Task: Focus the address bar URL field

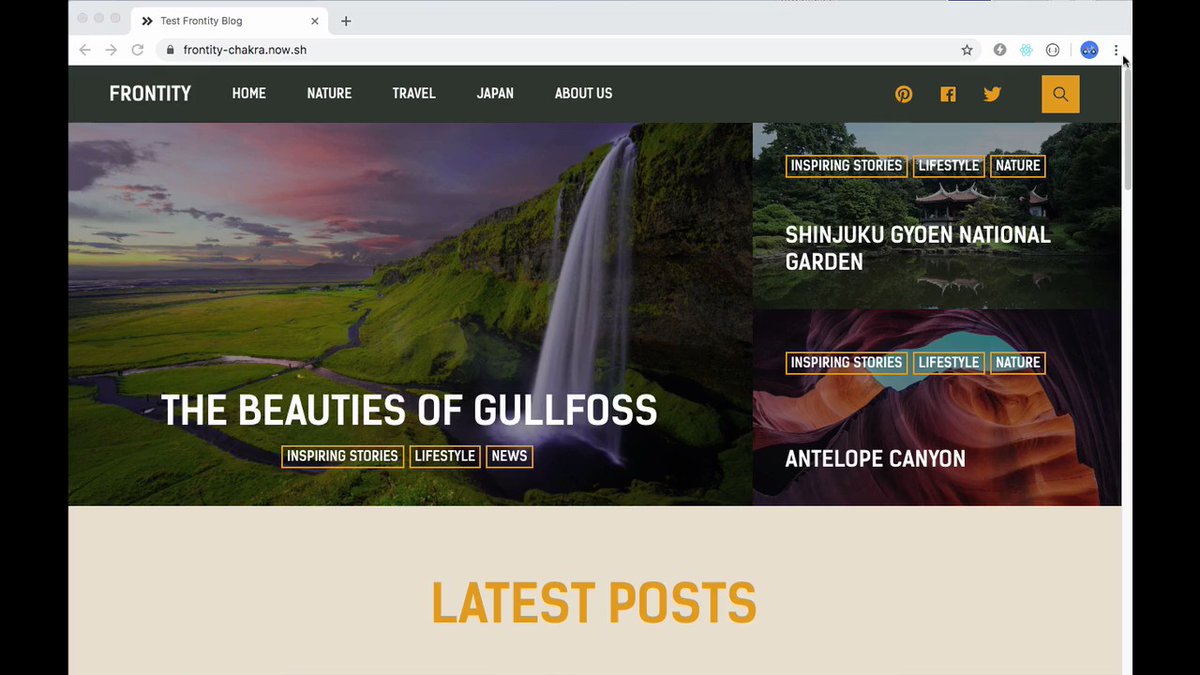Action: tap(561, 50)
